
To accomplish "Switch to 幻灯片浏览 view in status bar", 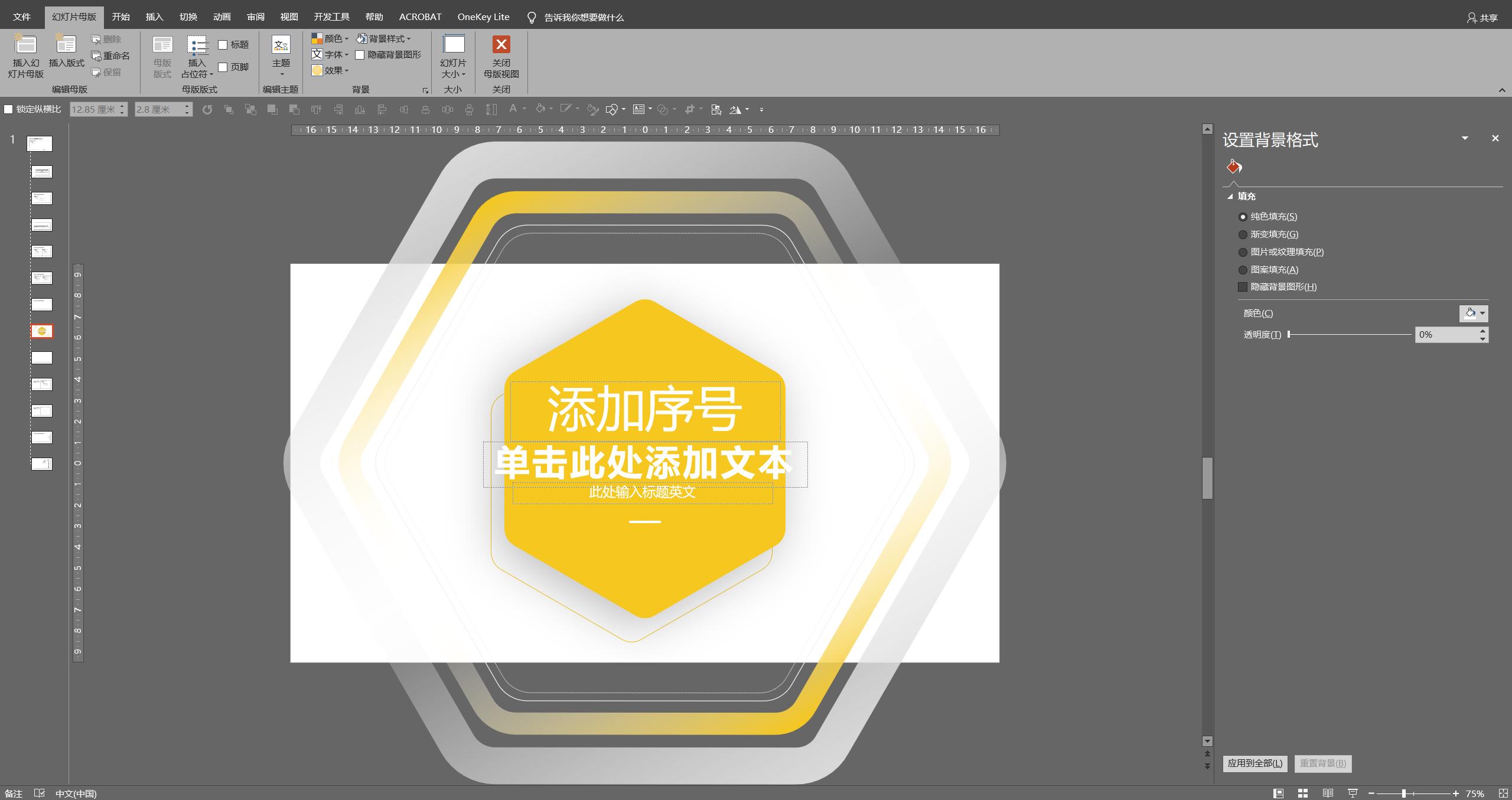I will tap(1303, 793).
